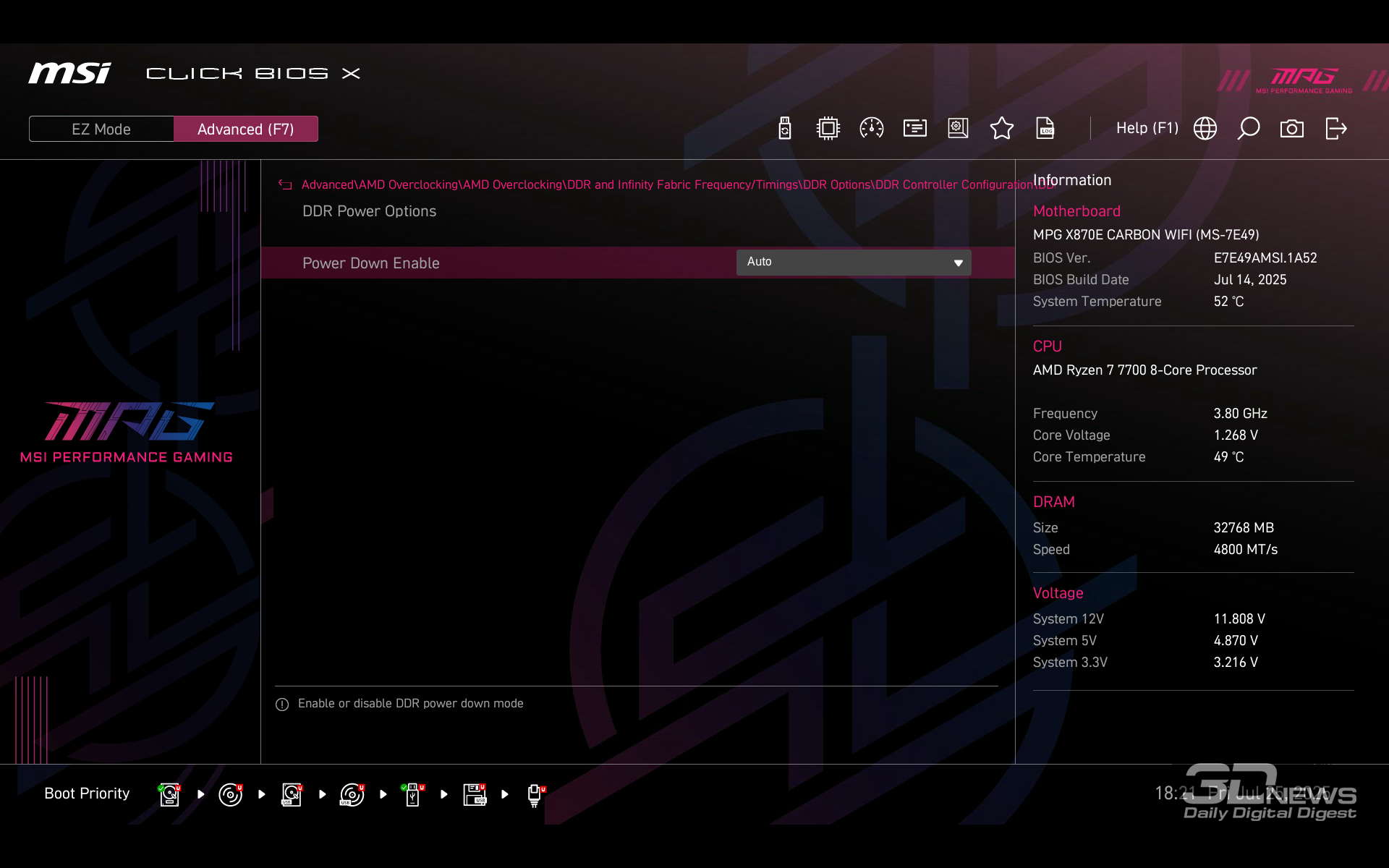Select the hard disk boot device icon
The width and height of the screenshot is (1389, 868).
(170, 794)
